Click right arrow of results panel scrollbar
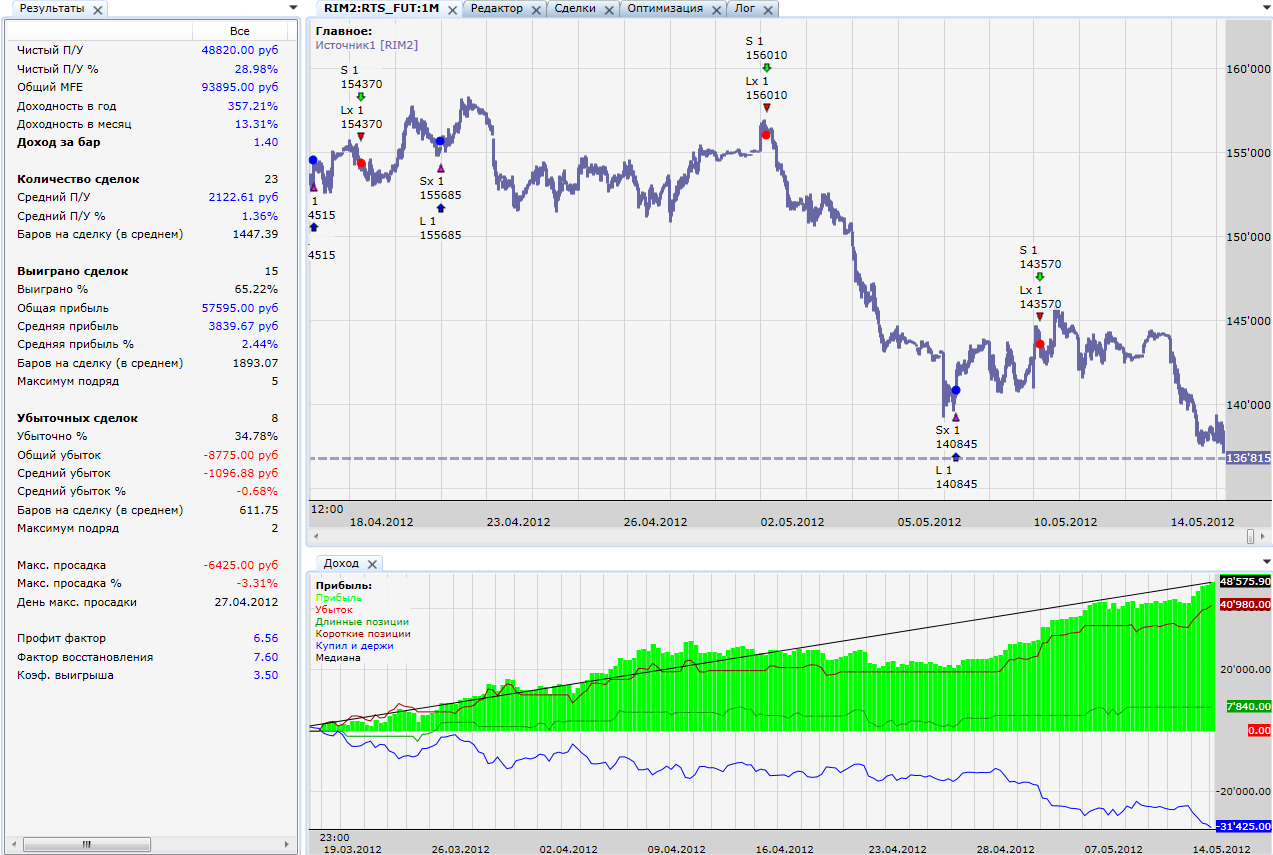The width and height of the screenshot is (1273, 855). (x=290, y=845)
